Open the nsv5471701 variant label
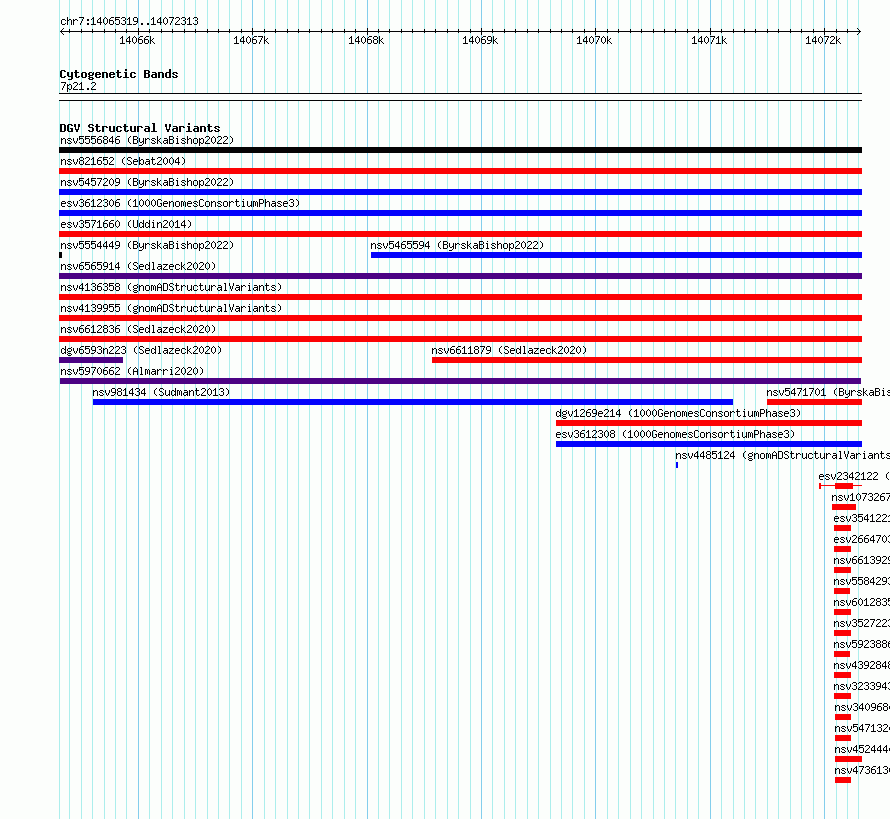The width and height of the screenshot is (890, 819). point(828,392)
